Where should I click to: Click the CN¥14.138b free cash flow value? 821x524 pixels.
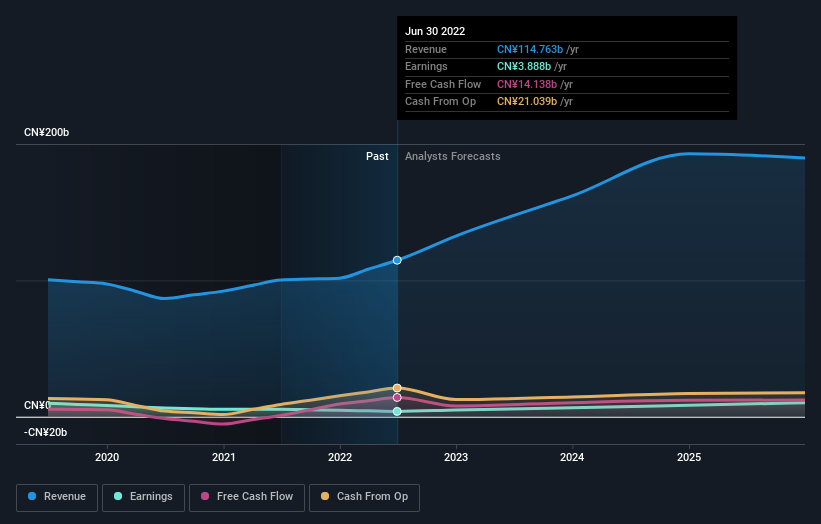(x=527, y=84)
